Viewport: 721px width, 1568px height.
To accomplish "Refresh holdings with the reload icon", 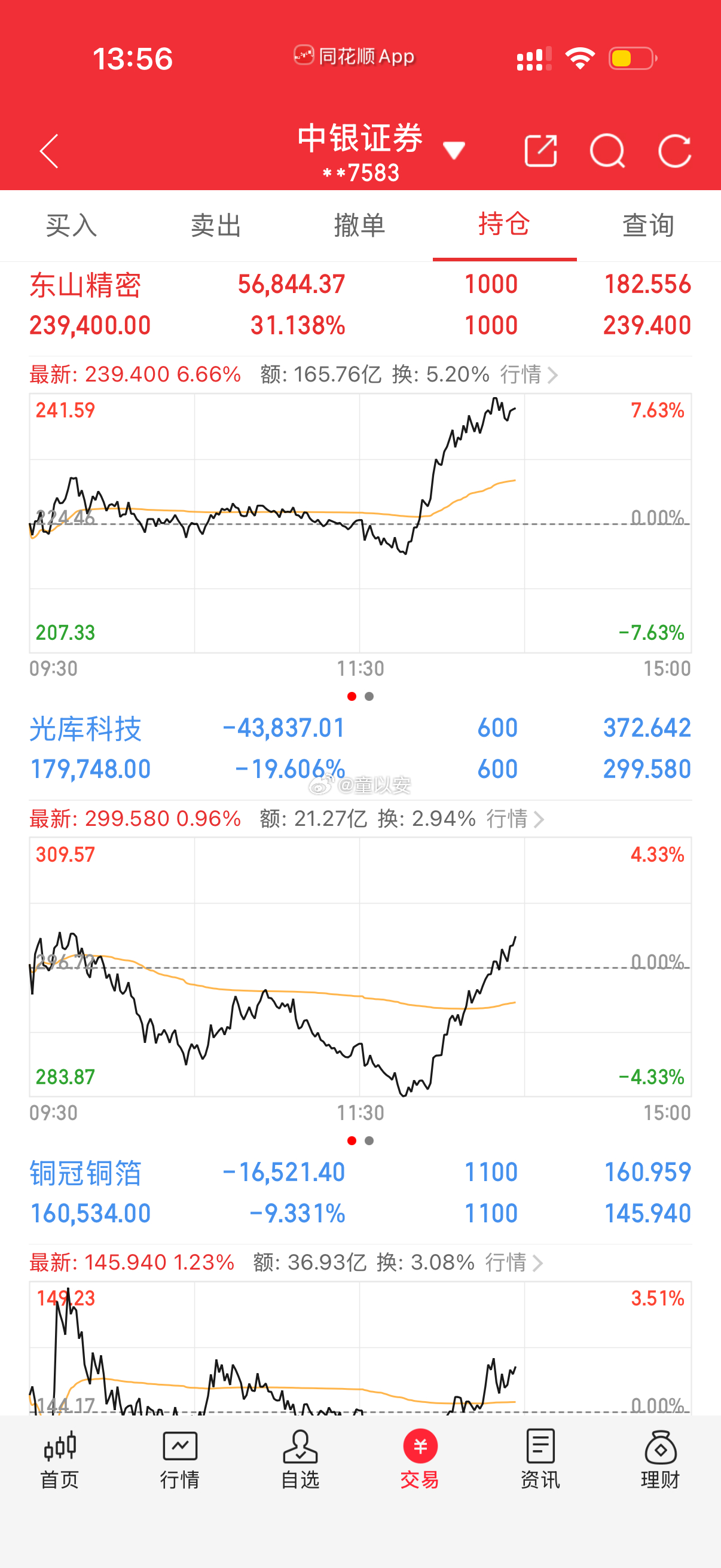I will [675, 150].
